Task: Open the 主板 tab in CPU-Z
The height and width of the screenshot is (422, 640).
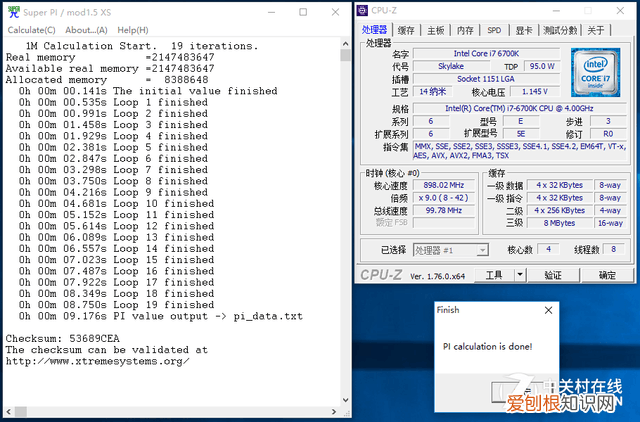Action: (x=436, y=30)
